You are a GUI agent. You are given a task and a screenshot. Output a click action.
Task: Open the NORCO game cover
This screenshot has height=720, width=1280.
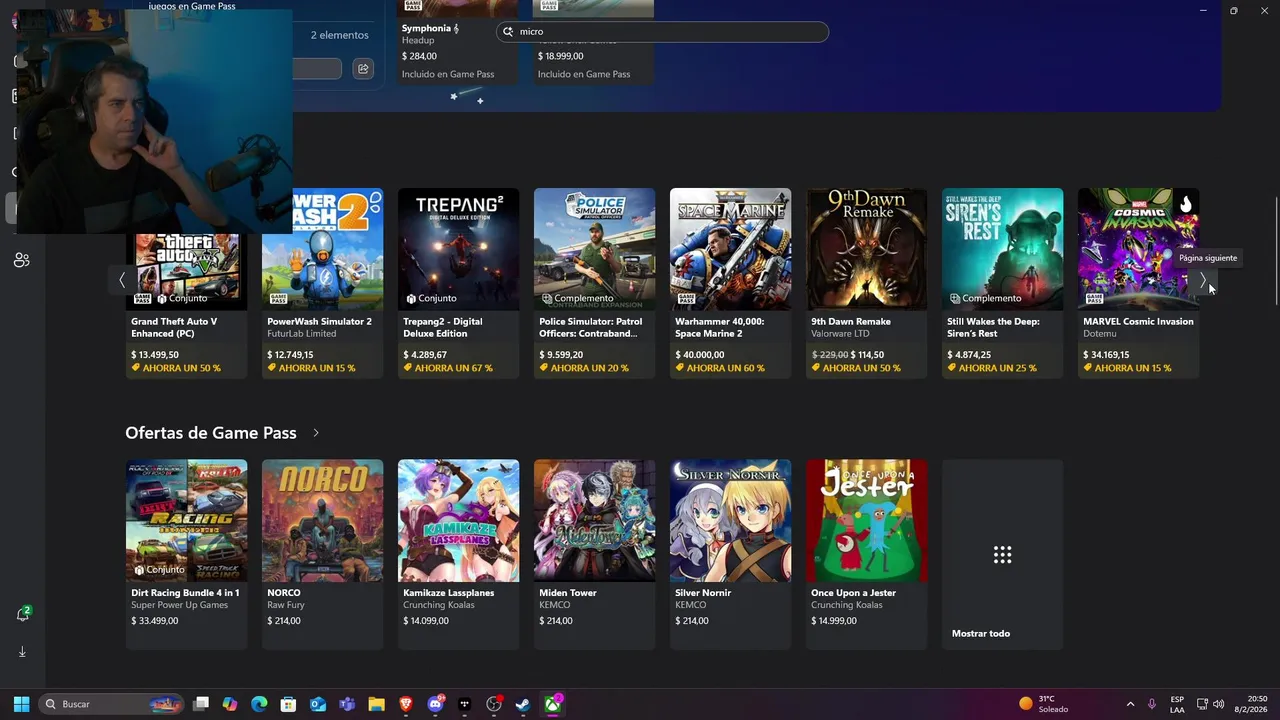pos(322,520)
